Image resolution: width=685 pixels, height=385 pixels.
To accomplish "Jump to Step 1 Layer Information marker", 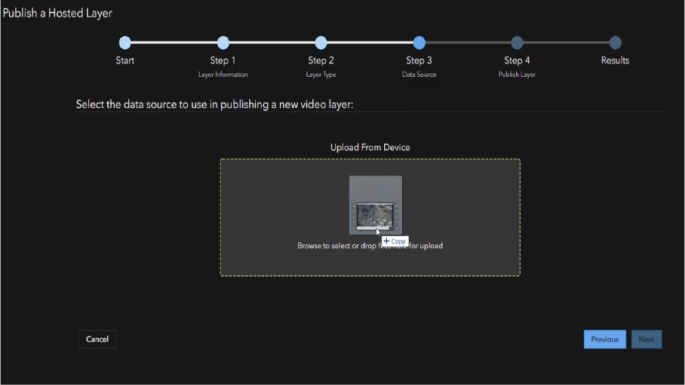I will [223, 42].
